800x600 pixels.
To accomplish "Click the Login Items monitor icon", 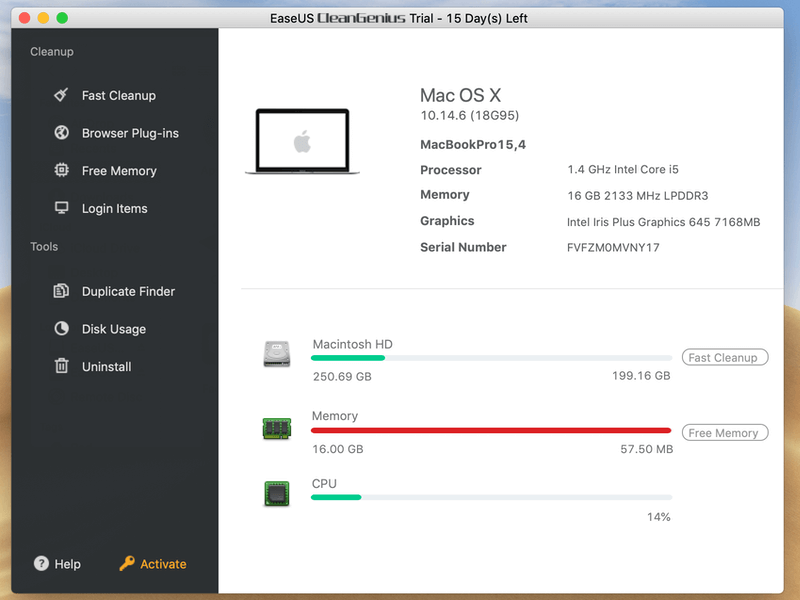I will click(61, 208).
